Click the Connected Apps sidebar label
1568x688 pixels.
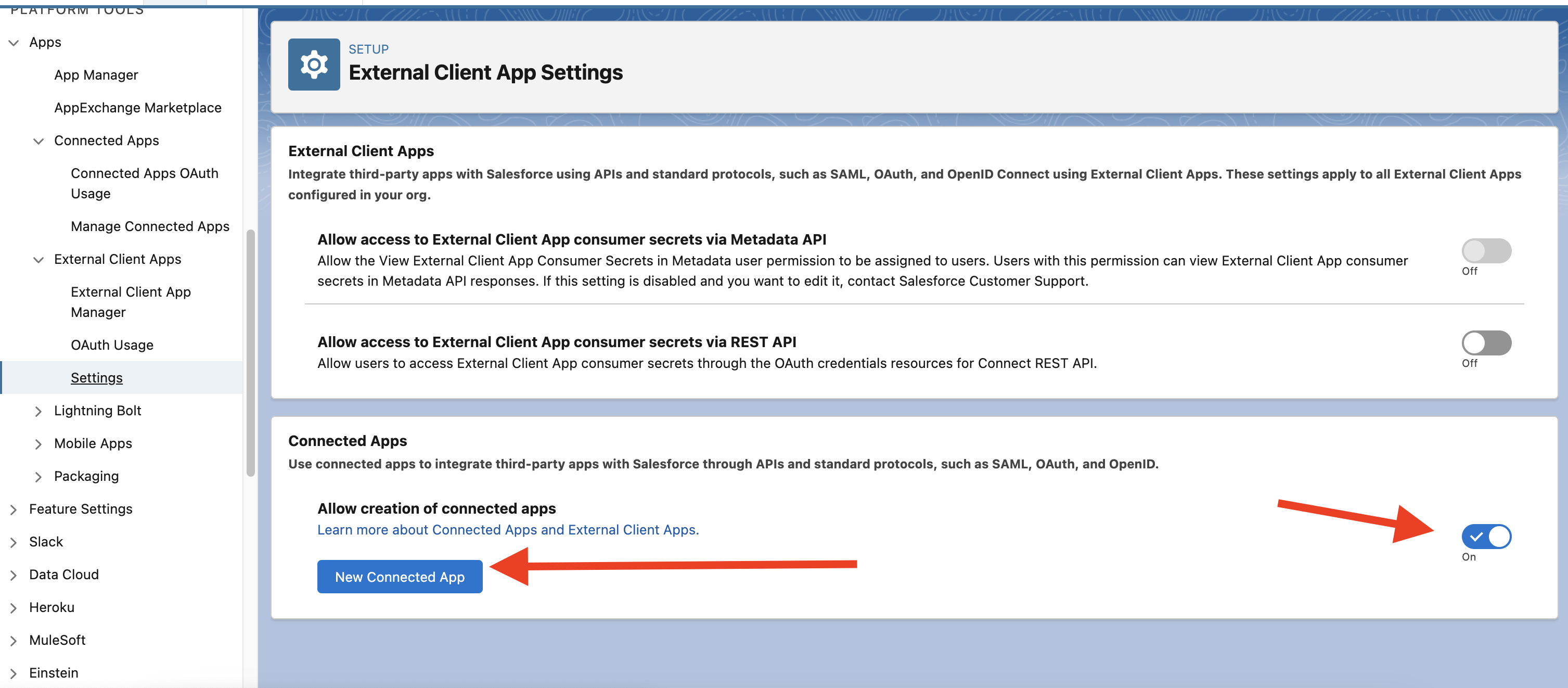point(107,141)
